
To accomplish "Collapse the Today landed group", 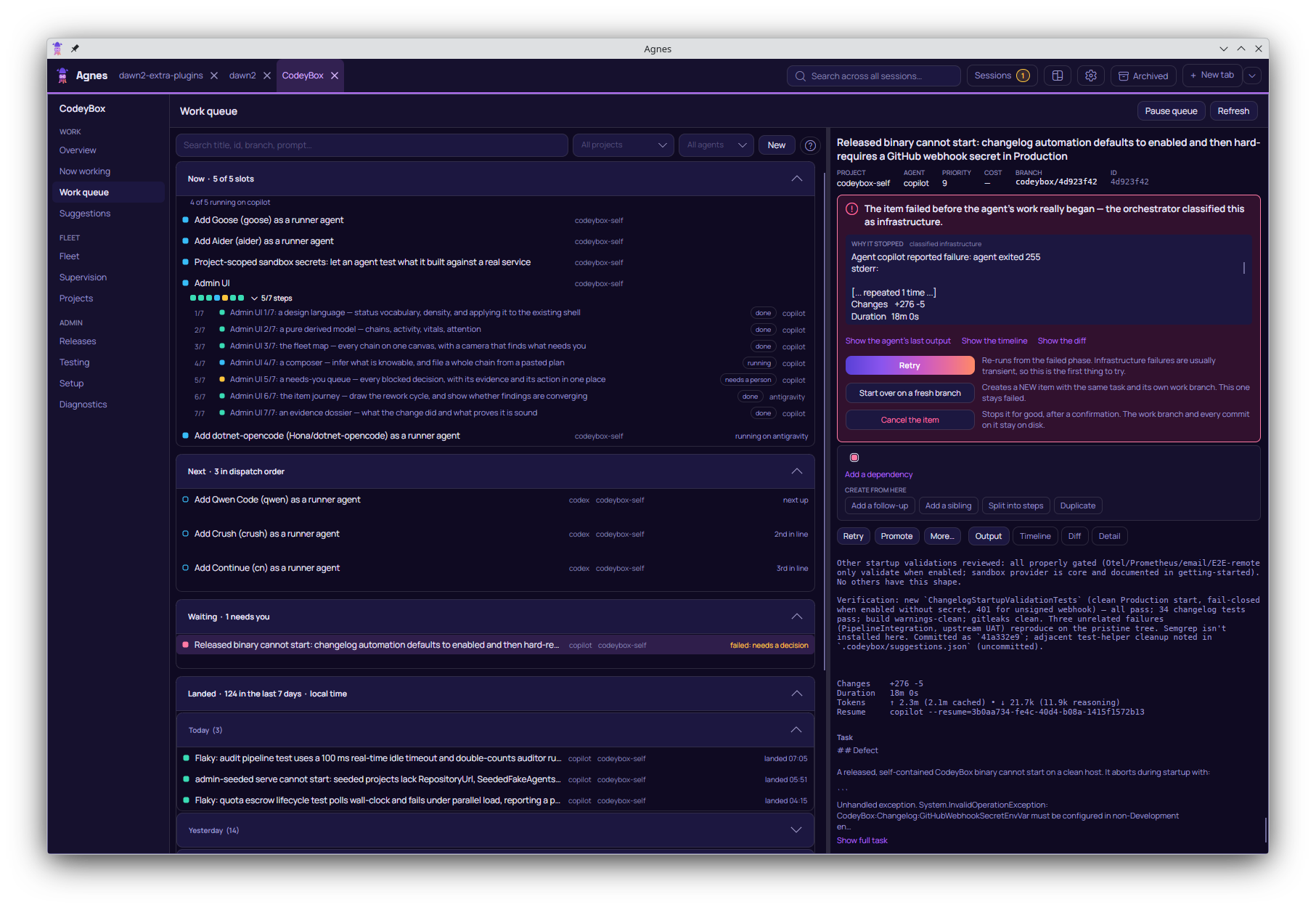I will pyautogui.click(x=796, y=730).
